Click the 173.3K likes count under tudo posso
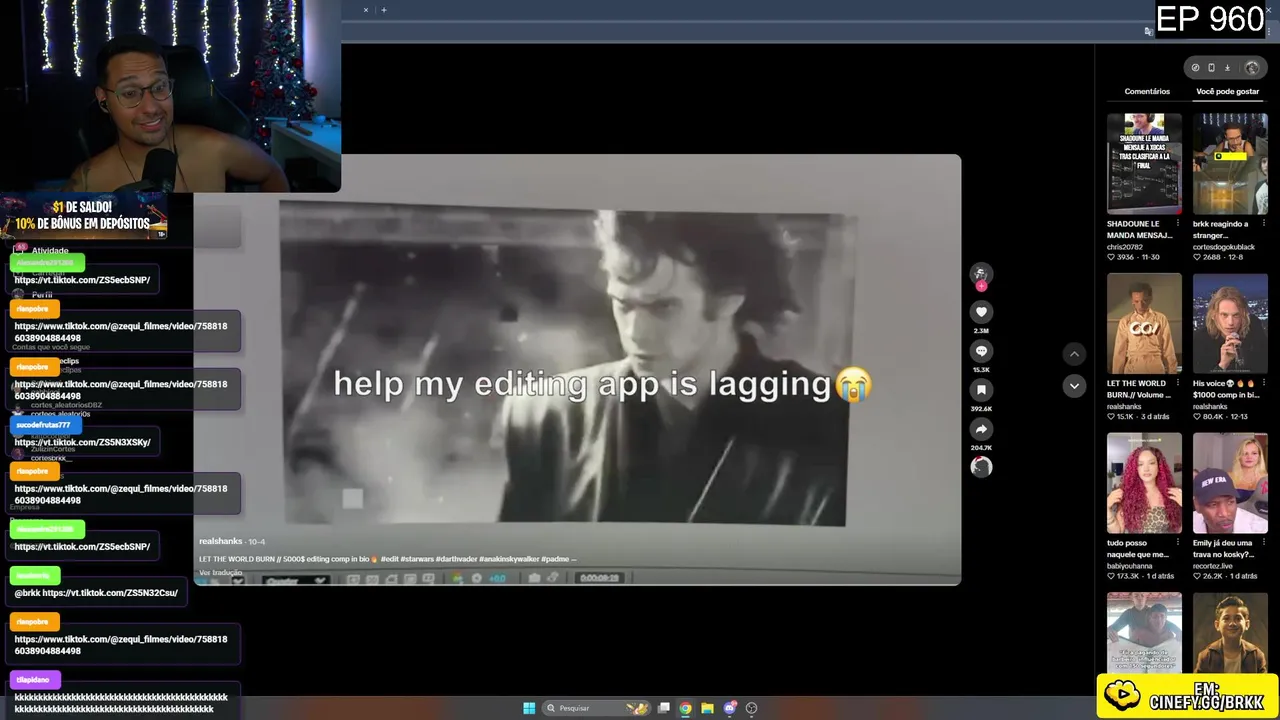The height and width of the screenshot is (720, 1280). point(1126,577)
